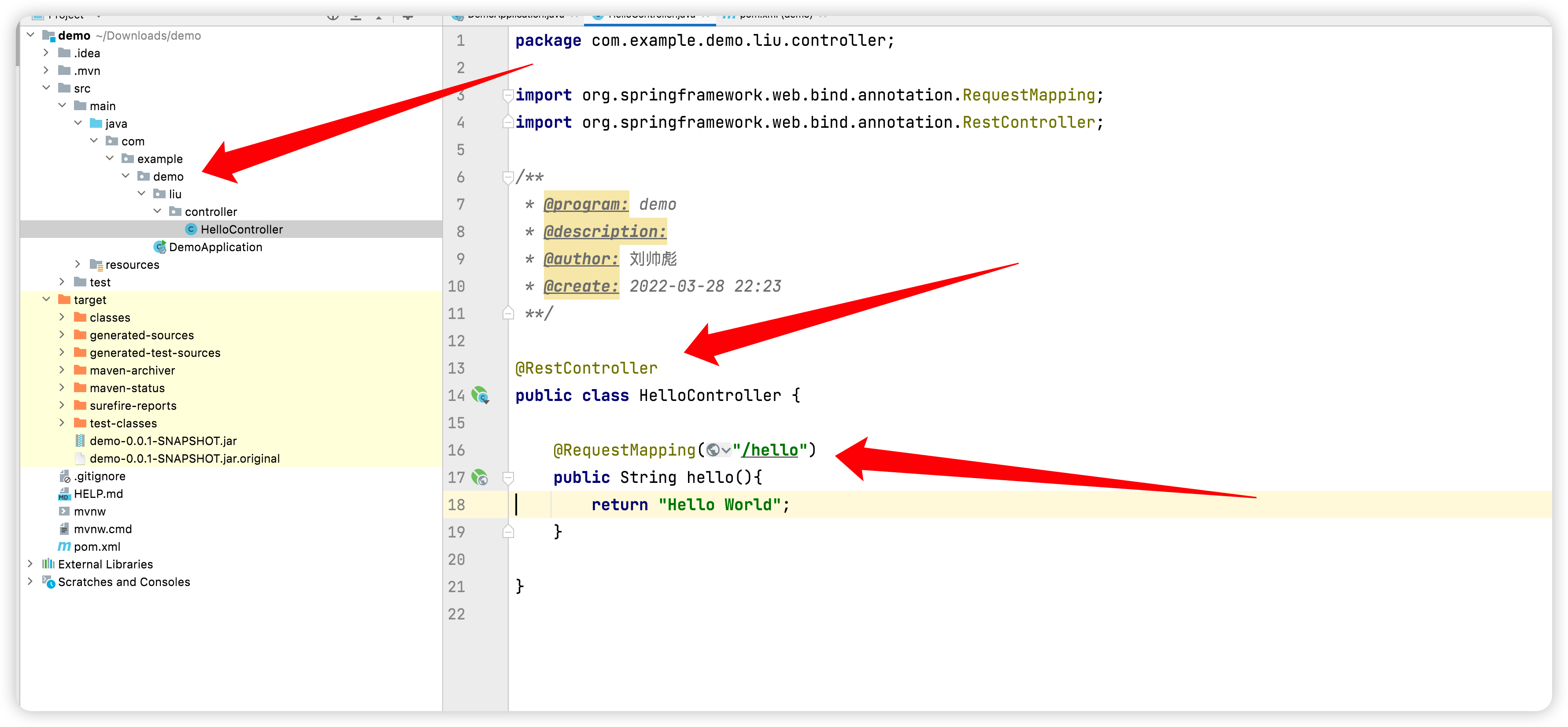The height and width of the screenshot is (727, 1568).
Task: Click the liu package icon
Action: click(159, 194)
